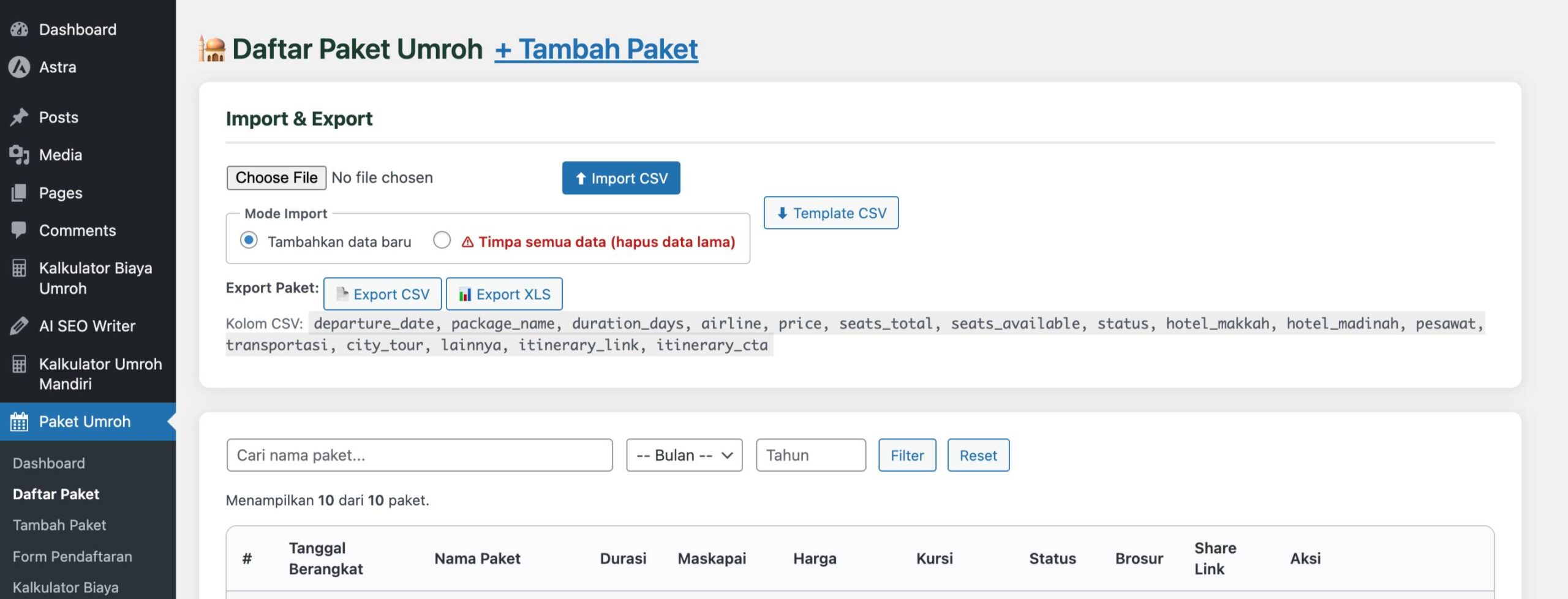Click the Harga column header
Image resolution: width=1568 pixels, height=599 pixels.
coord(815,559)
